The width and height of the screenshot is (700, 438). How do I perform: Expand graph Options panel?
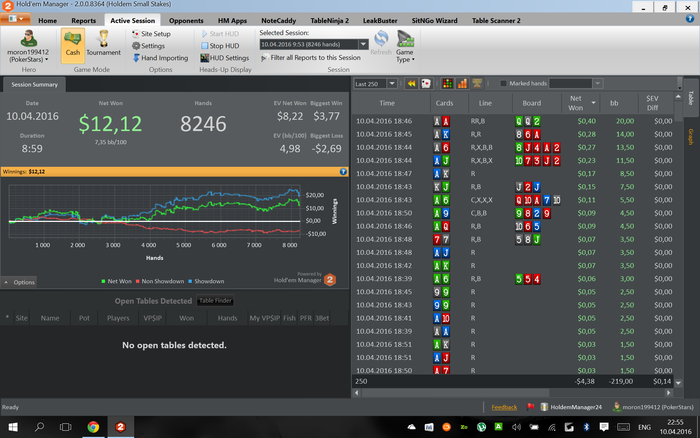pyautogui.click(x=19, y=282)
